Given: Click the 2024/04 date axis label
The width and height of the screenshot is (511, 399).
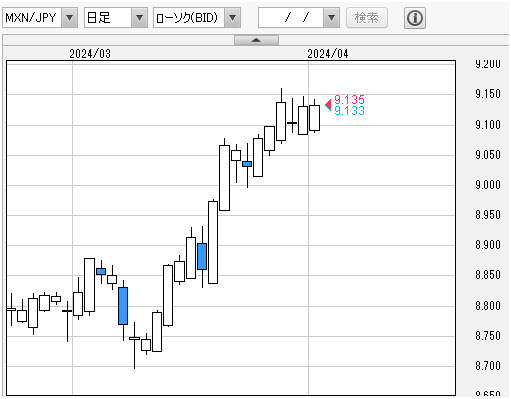Looking at the screenshot, I should (328, 54).
